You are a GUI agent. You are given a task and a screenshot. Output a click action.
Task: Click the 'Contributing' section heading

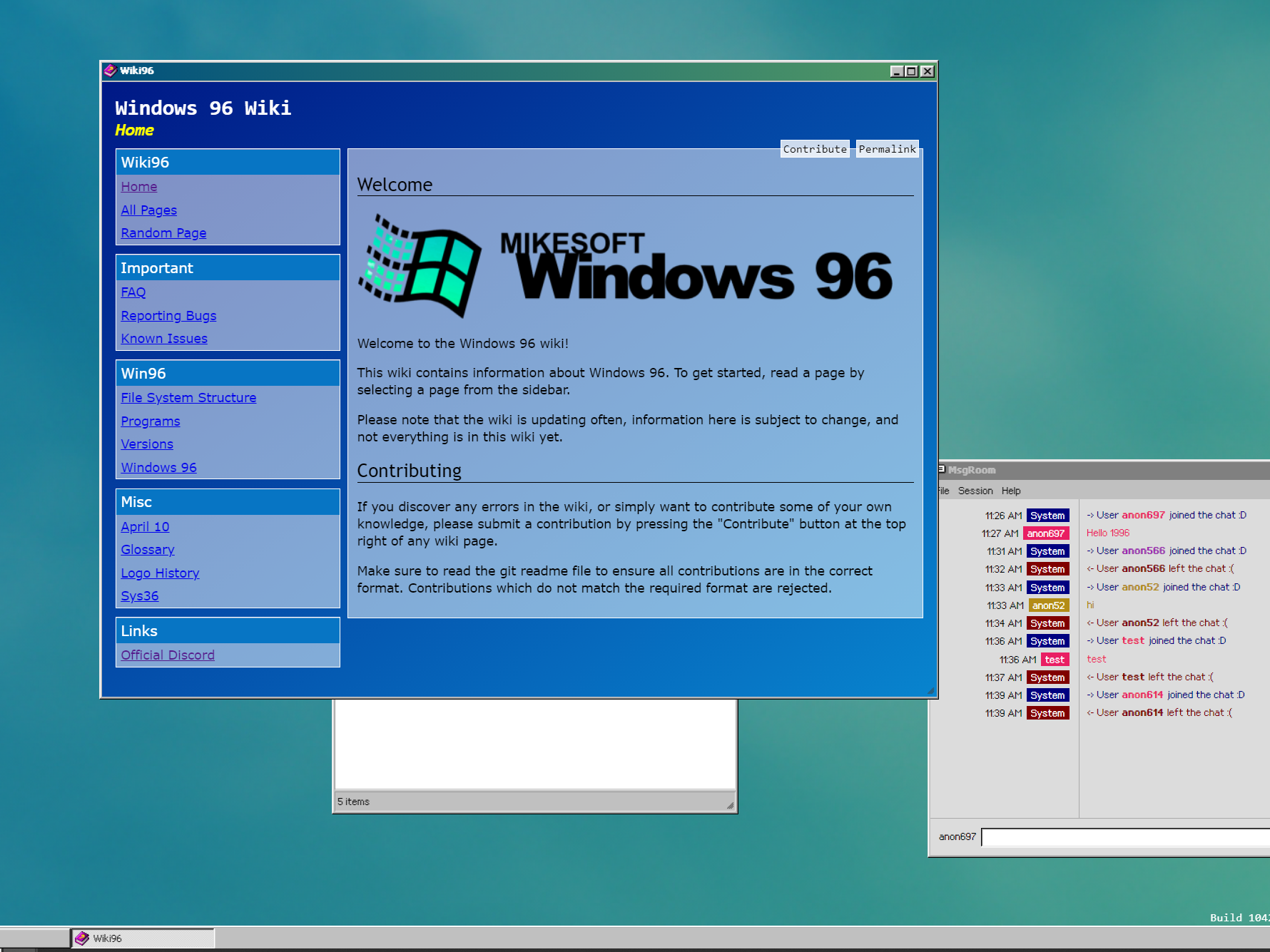(x=409, y=471)
